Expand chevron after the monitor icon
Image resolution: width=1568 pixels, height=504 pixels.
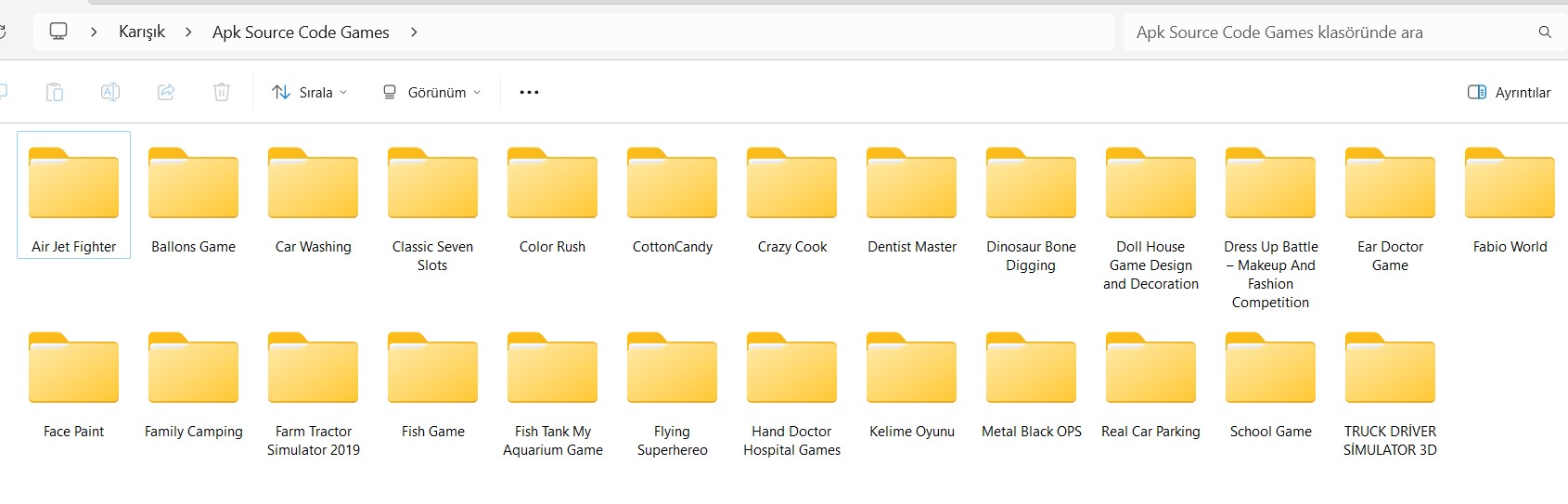[x=94, y=32]
